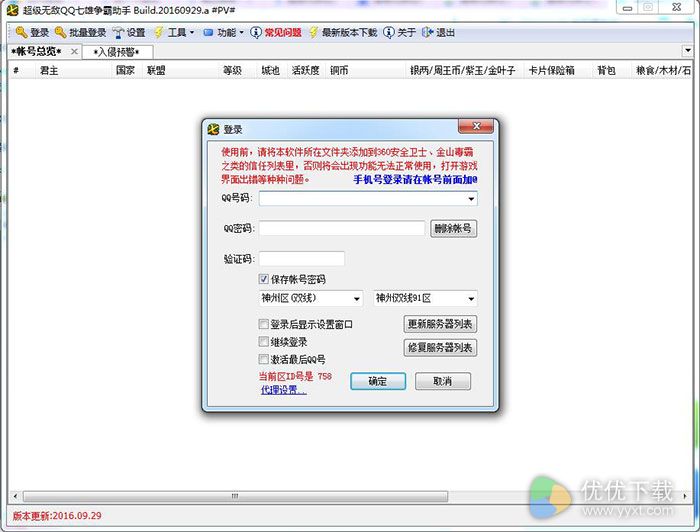
Task: Click the 取消 button
Action: (x=442, y=381)
